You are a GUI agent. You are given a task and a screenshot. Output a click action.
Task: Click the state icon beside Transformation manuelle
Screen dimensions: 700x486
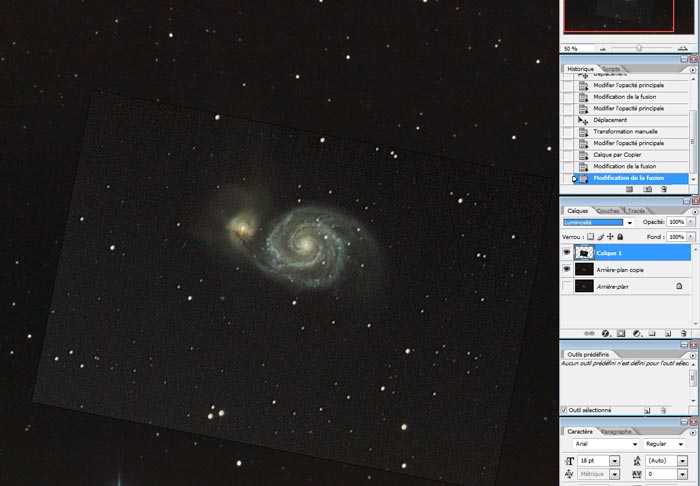(x=583, y=132)
